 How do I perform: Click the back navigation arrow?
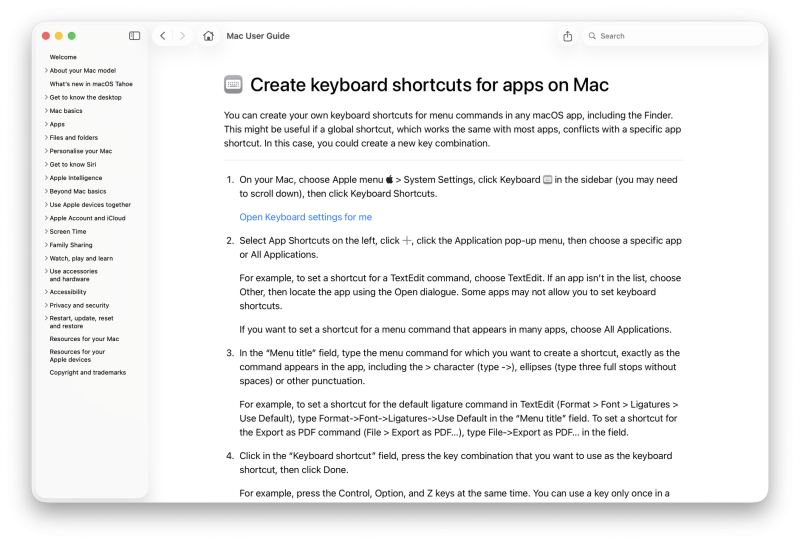(163, 36)
